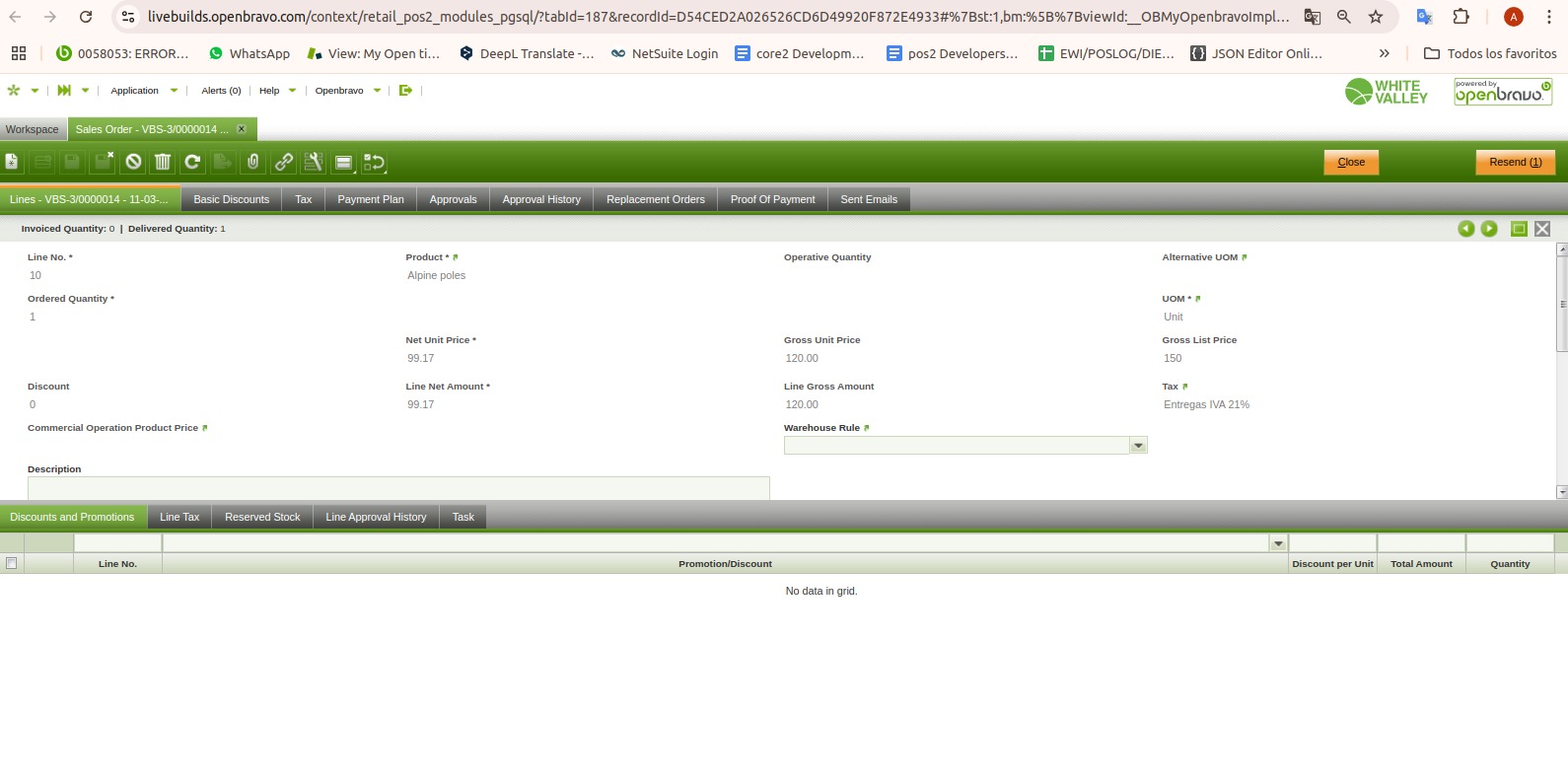Click the Resend (1) button
This screenshot has width=1568, height=782.
click(1516, 162)
